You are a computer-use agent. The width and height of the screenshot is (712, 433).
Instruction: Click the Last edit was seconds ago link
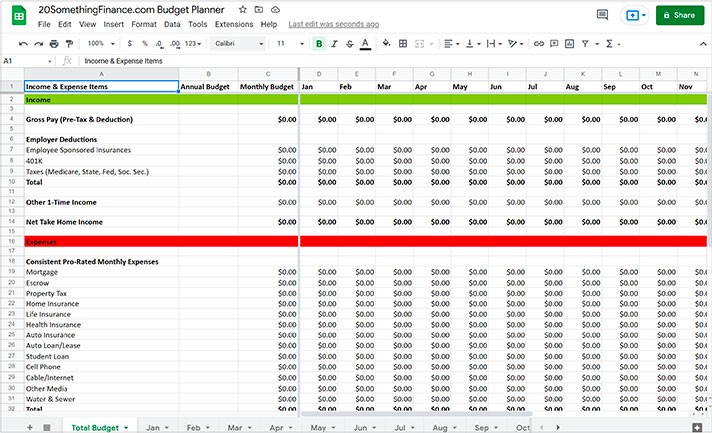click(334, 25)
